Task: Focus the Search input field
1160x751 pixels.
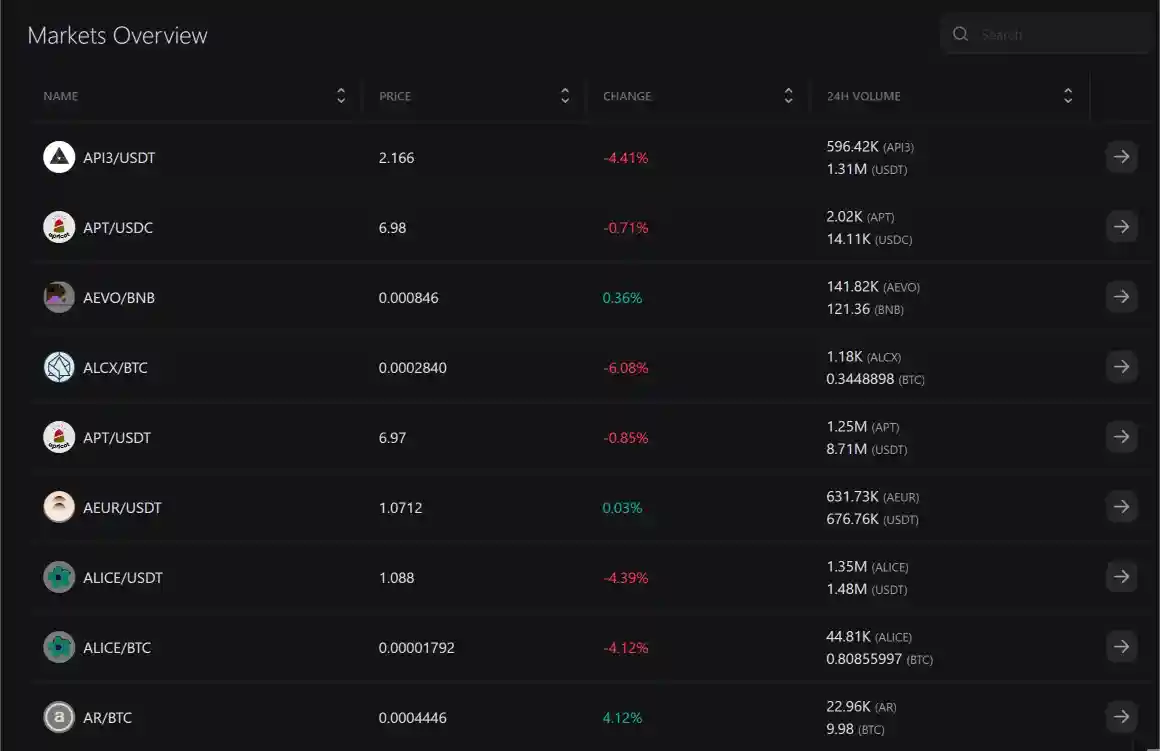Action: tap(1060, 34)
